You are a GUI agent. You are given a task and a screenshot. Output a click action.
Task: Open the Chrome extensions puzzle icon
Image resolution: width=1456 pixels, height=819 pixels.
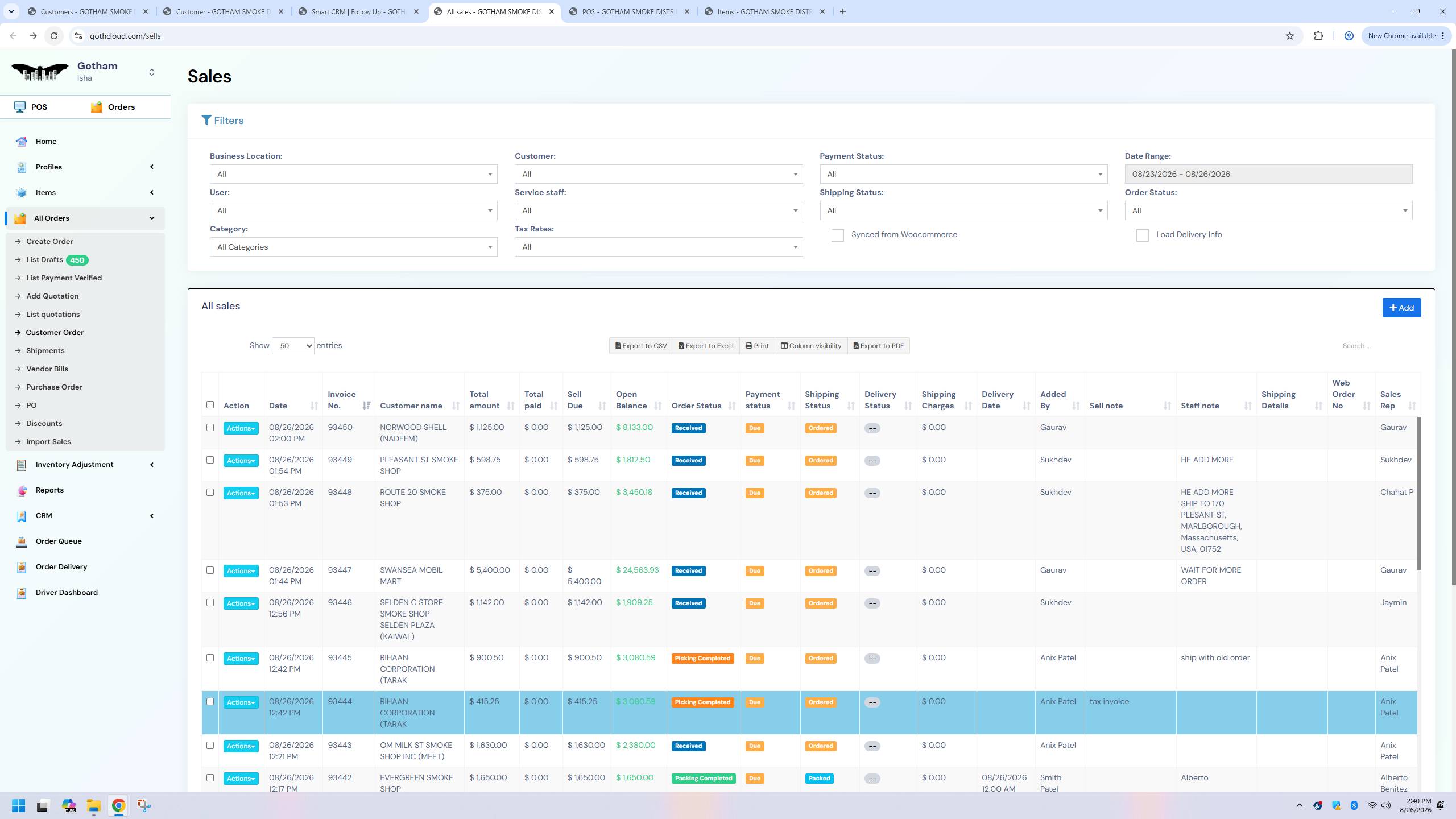click(x=1318, y=36)
